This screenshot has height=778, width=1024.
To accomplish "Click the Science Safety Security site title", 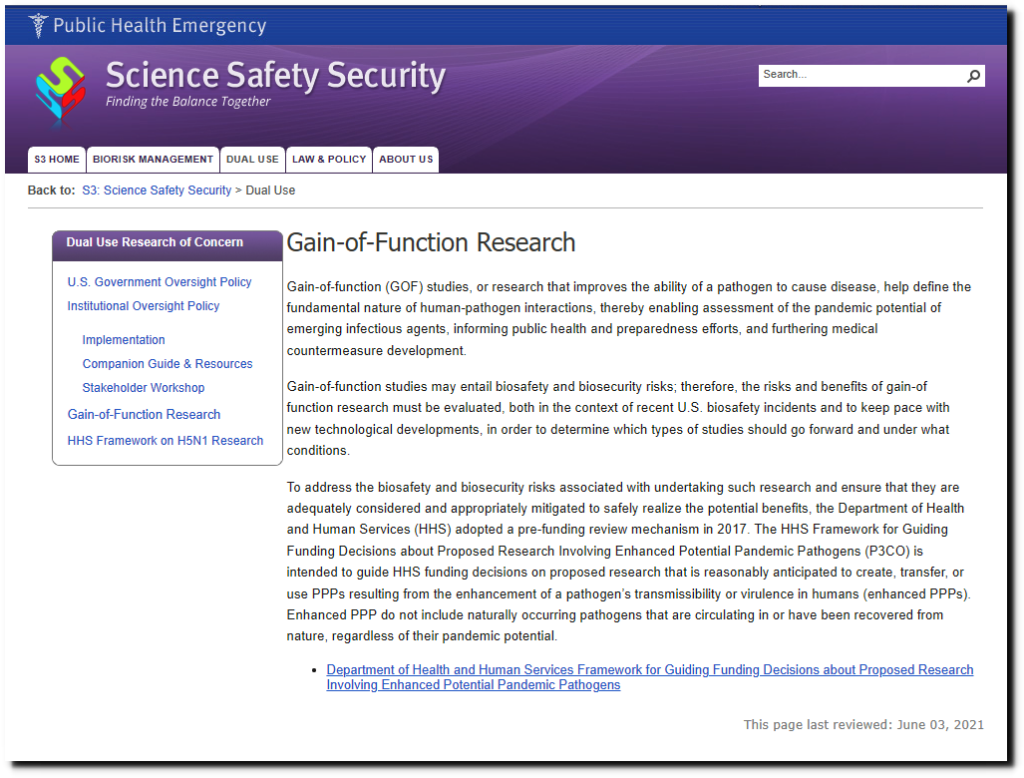I will point(276,75).
